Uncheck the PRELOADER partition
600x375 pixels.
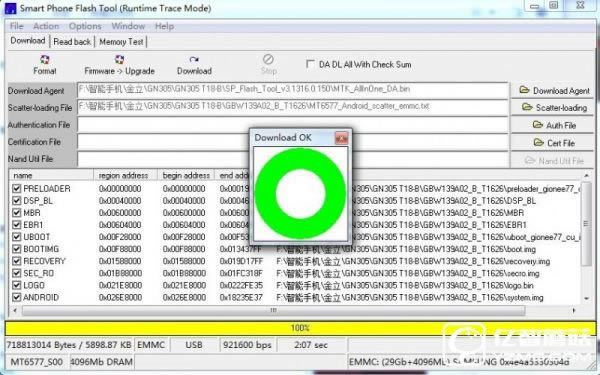pos(16,188)
